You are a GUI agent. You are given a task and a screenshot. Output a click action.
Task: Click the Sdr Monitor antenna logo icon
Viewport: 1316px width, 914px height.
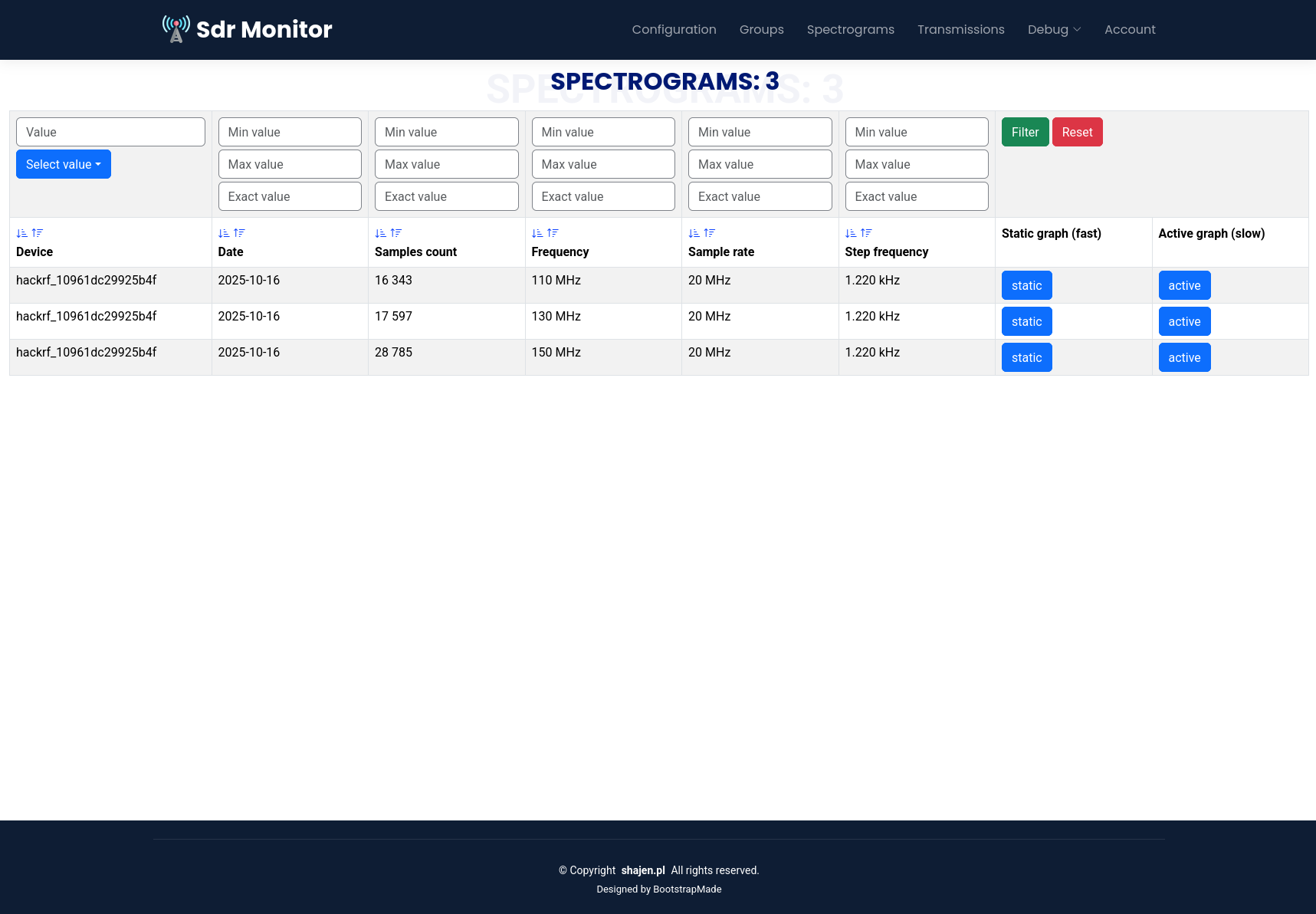176,29
